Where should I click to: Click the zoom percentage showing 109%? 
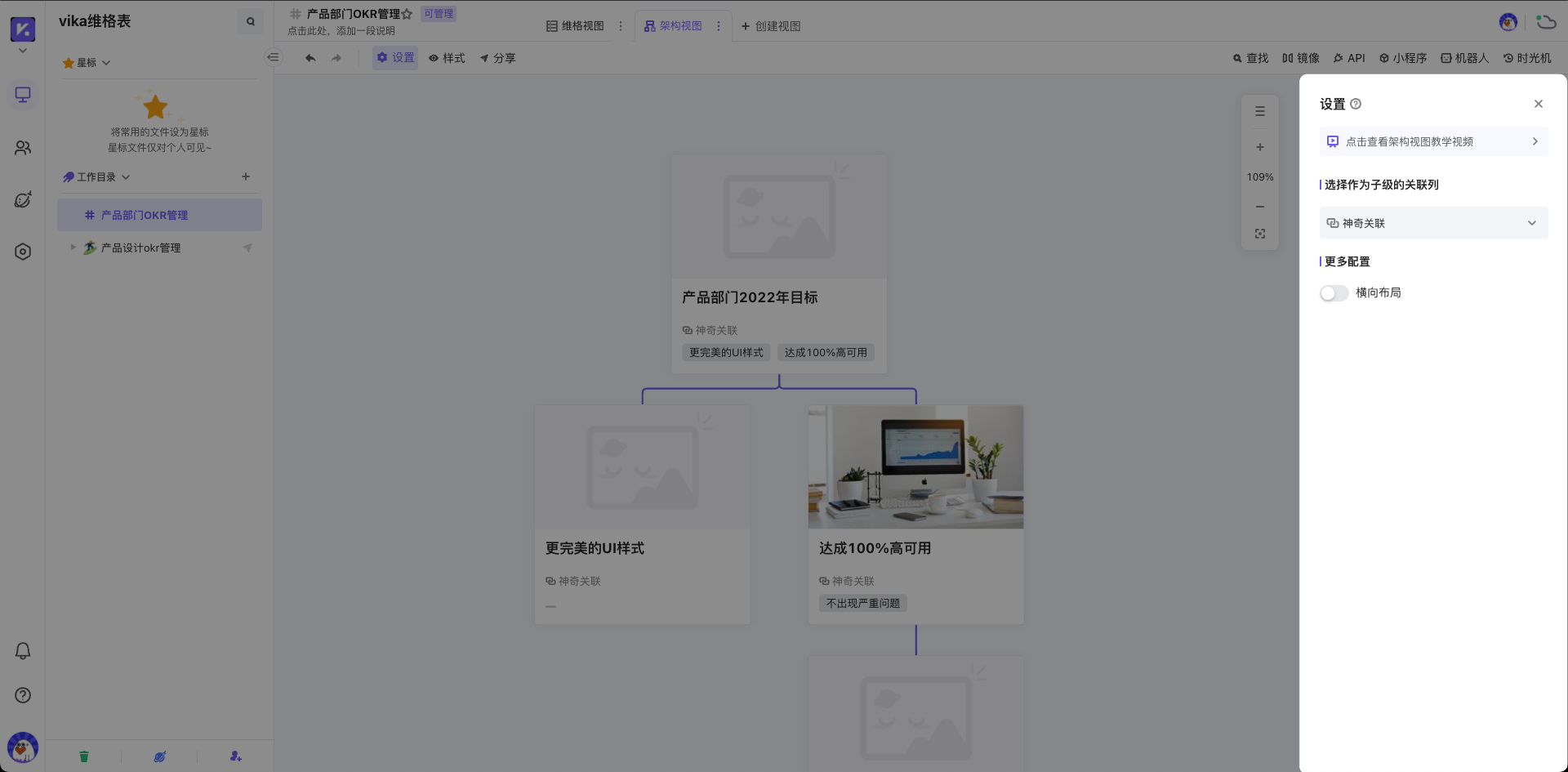click(1260, 176)
